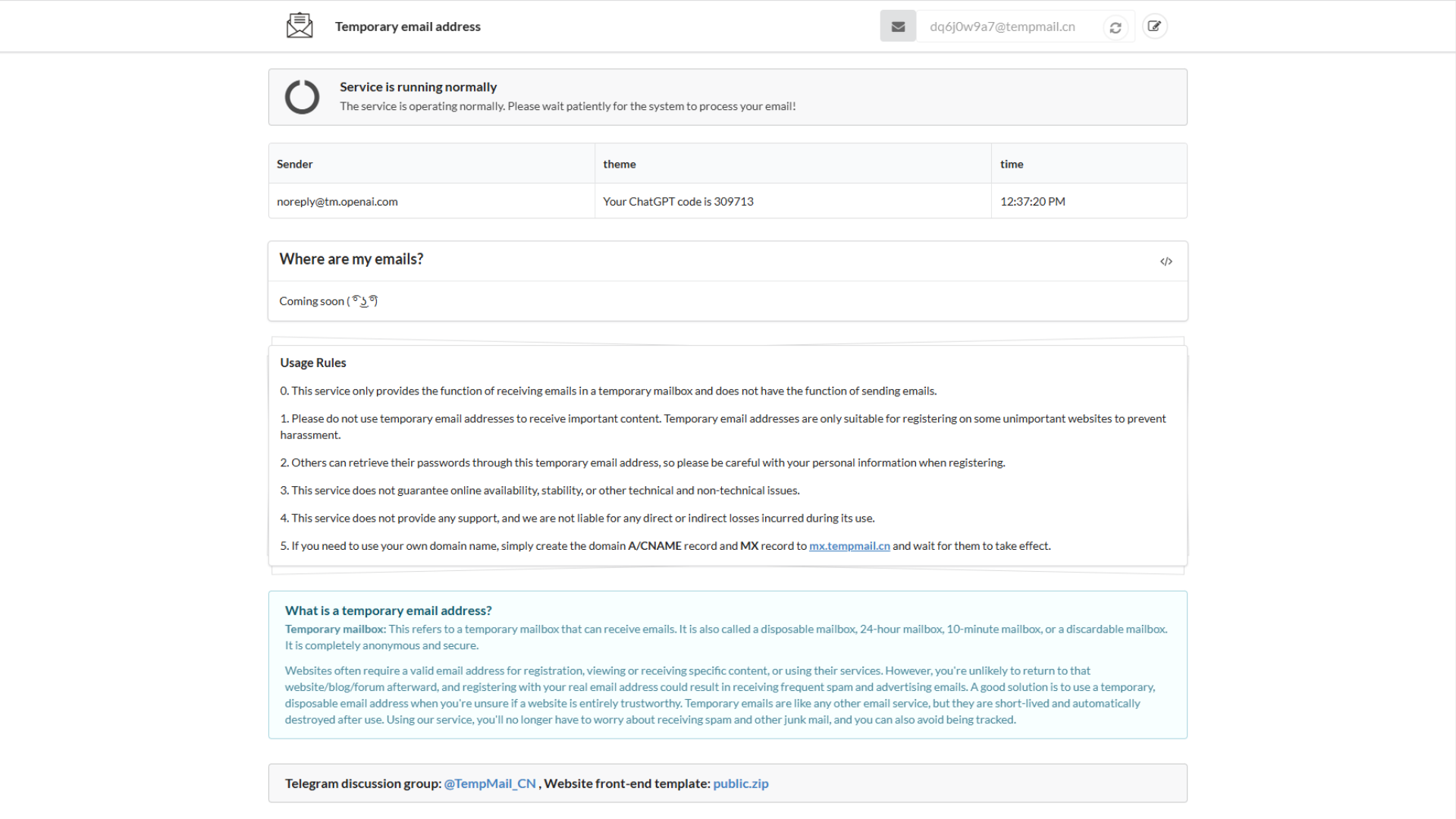Click the time column header
1456x819 pixels.
tap(1011, 164)
